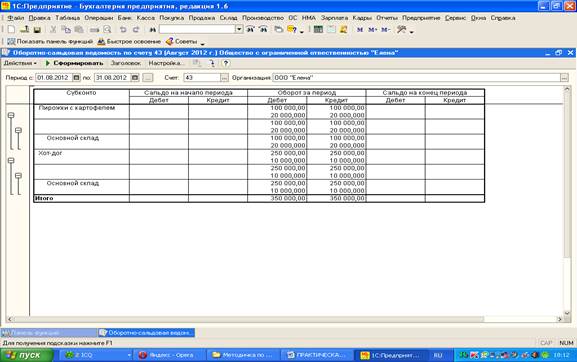Screen dimensions: 577x362
Task: Select the Хот-дог row label
Action: tap(50, 153)
